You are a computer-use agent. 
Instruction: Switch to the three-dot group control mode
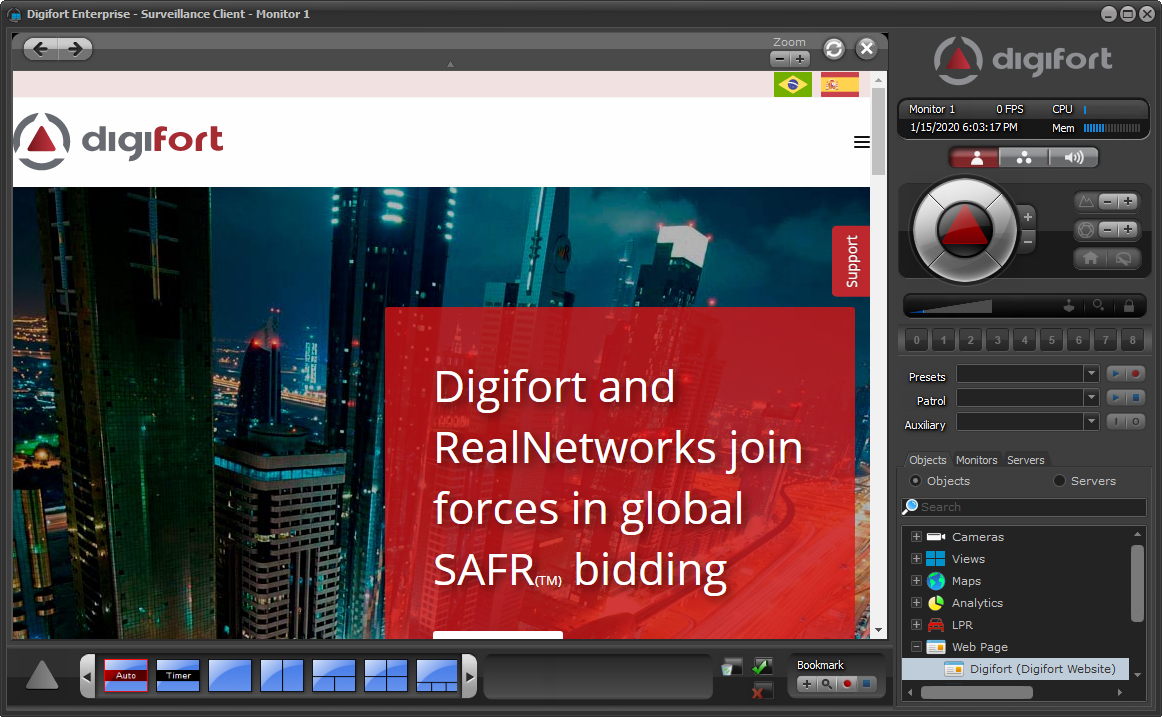tap(1024, 157)
